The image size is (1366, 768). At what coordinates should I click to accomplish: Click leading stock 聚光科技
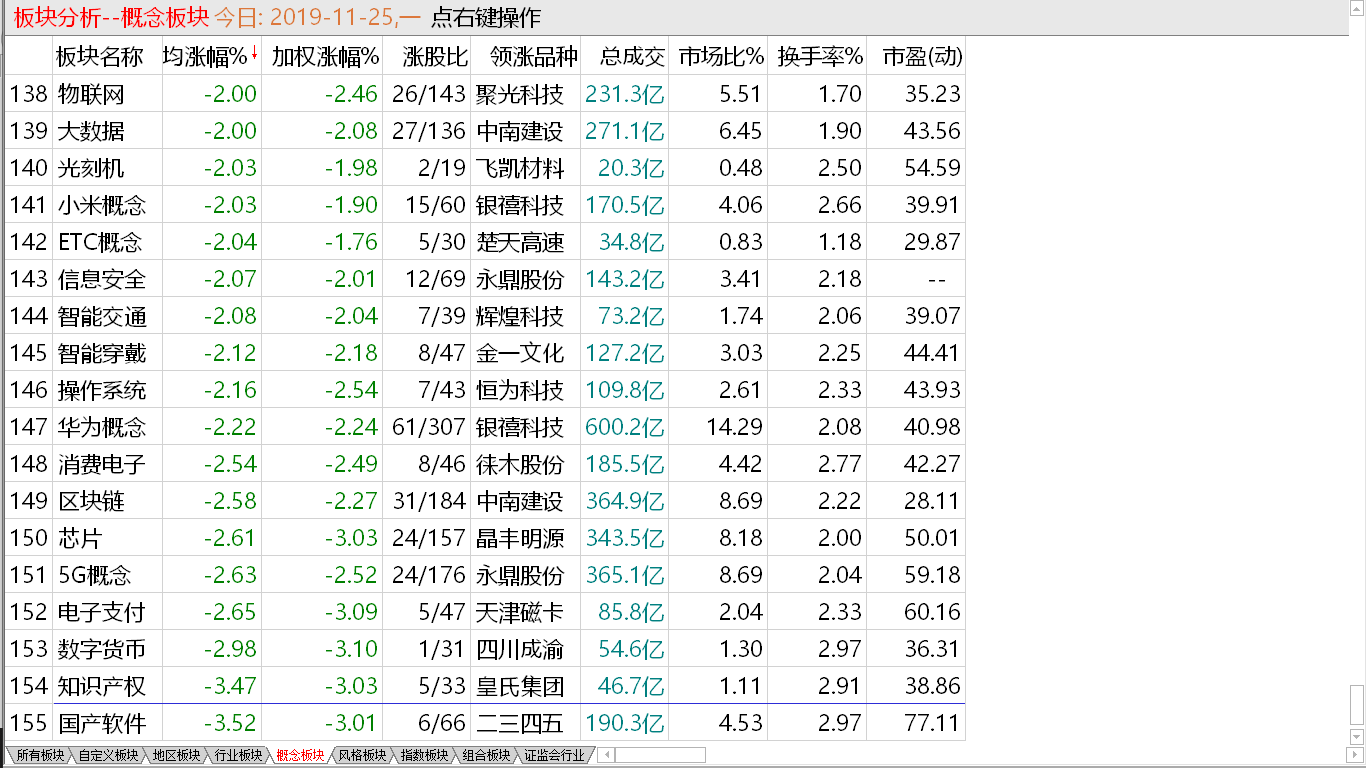(x=520, y=94)
